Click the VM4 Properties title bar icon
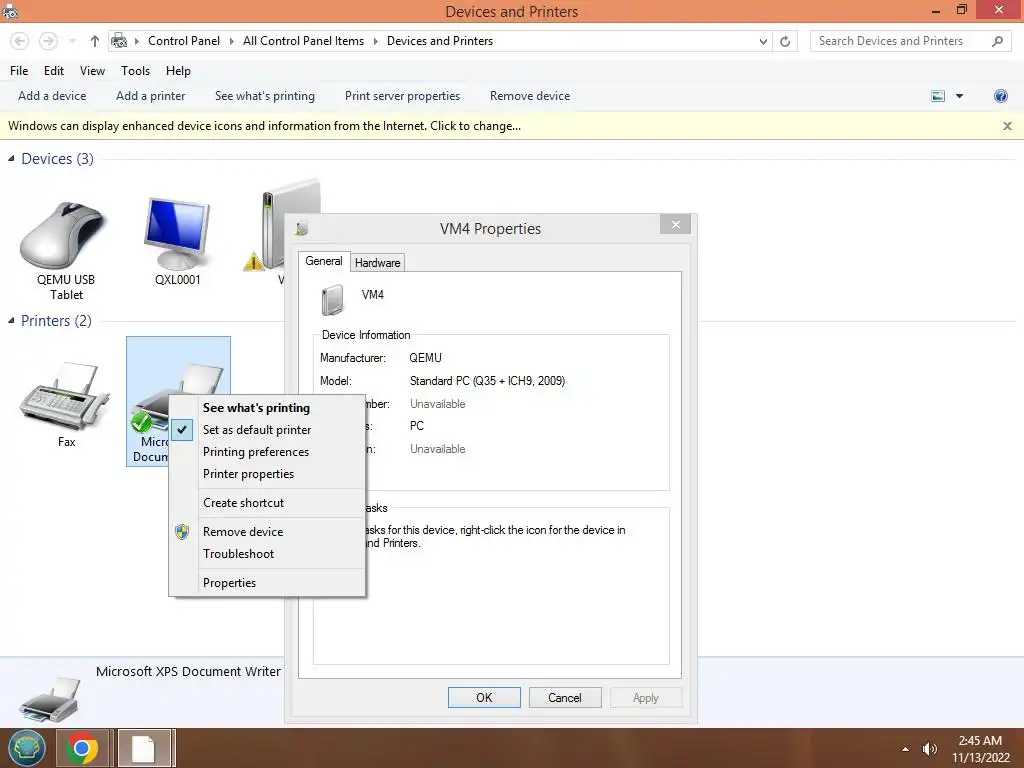The width and height of the screenshot is (1024, 768). pos(302,229)
